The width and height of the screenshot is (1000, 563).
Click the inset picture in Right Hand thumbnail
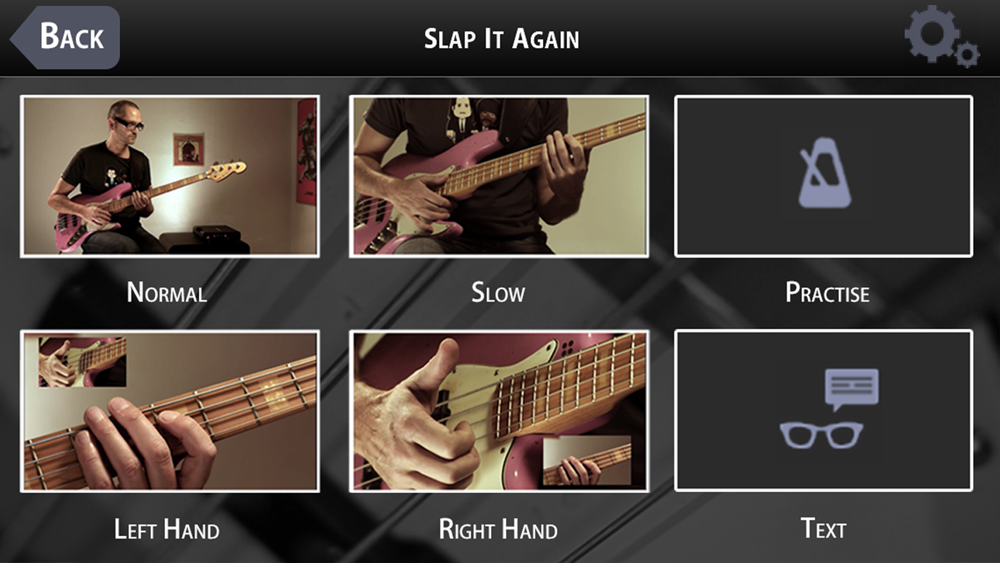coord(587,460)
